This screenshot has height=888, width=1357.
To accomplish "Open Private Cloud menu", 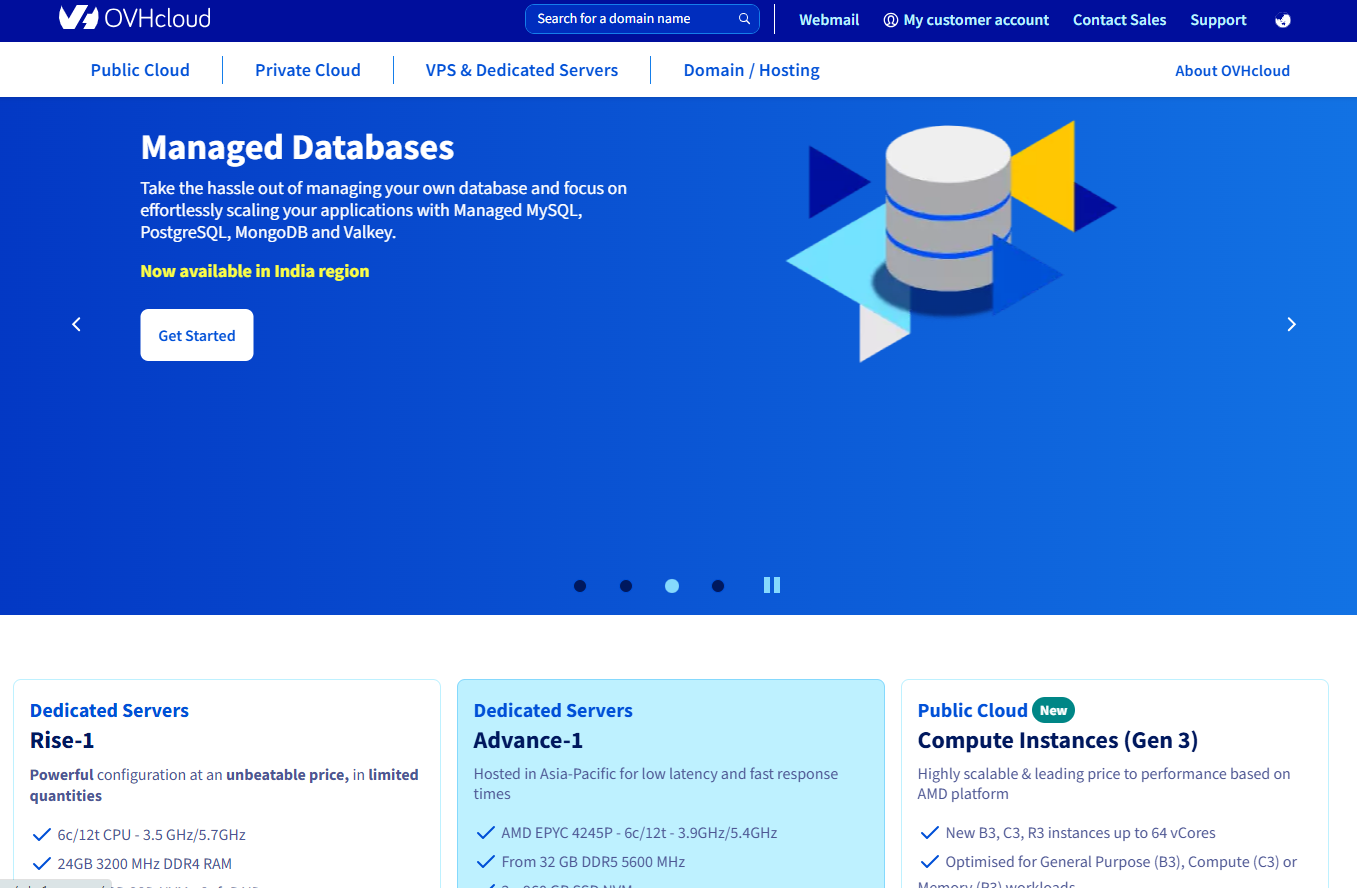I will (308, 70).
